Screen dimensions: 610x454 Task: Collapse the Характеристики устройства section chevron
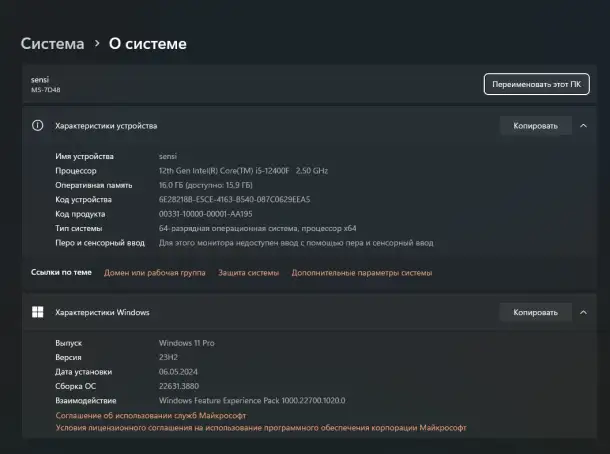(583, 126)
